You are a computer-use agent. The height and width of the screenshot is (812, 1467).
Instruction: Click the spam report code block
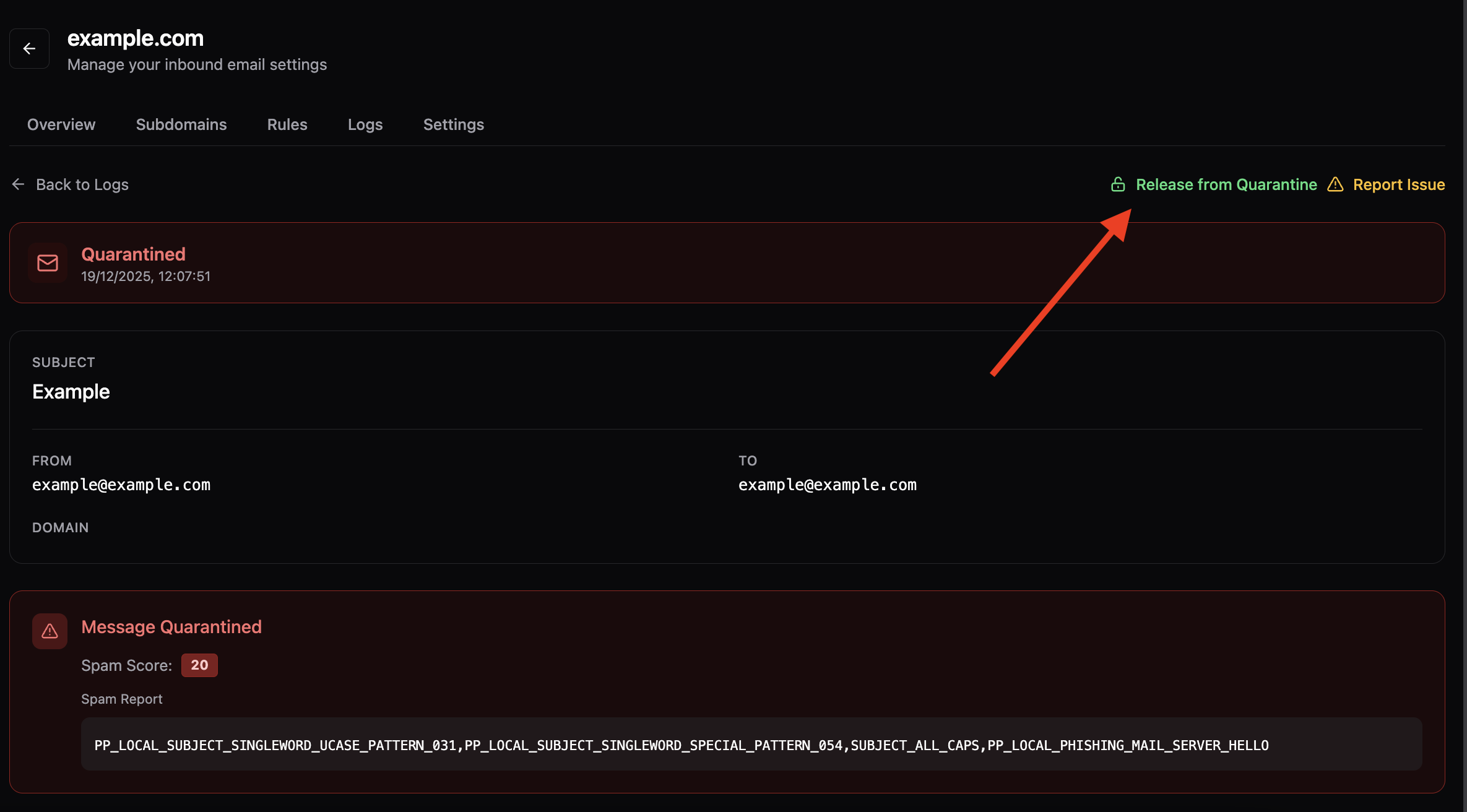pyautogui.click(x=751, y=745)
